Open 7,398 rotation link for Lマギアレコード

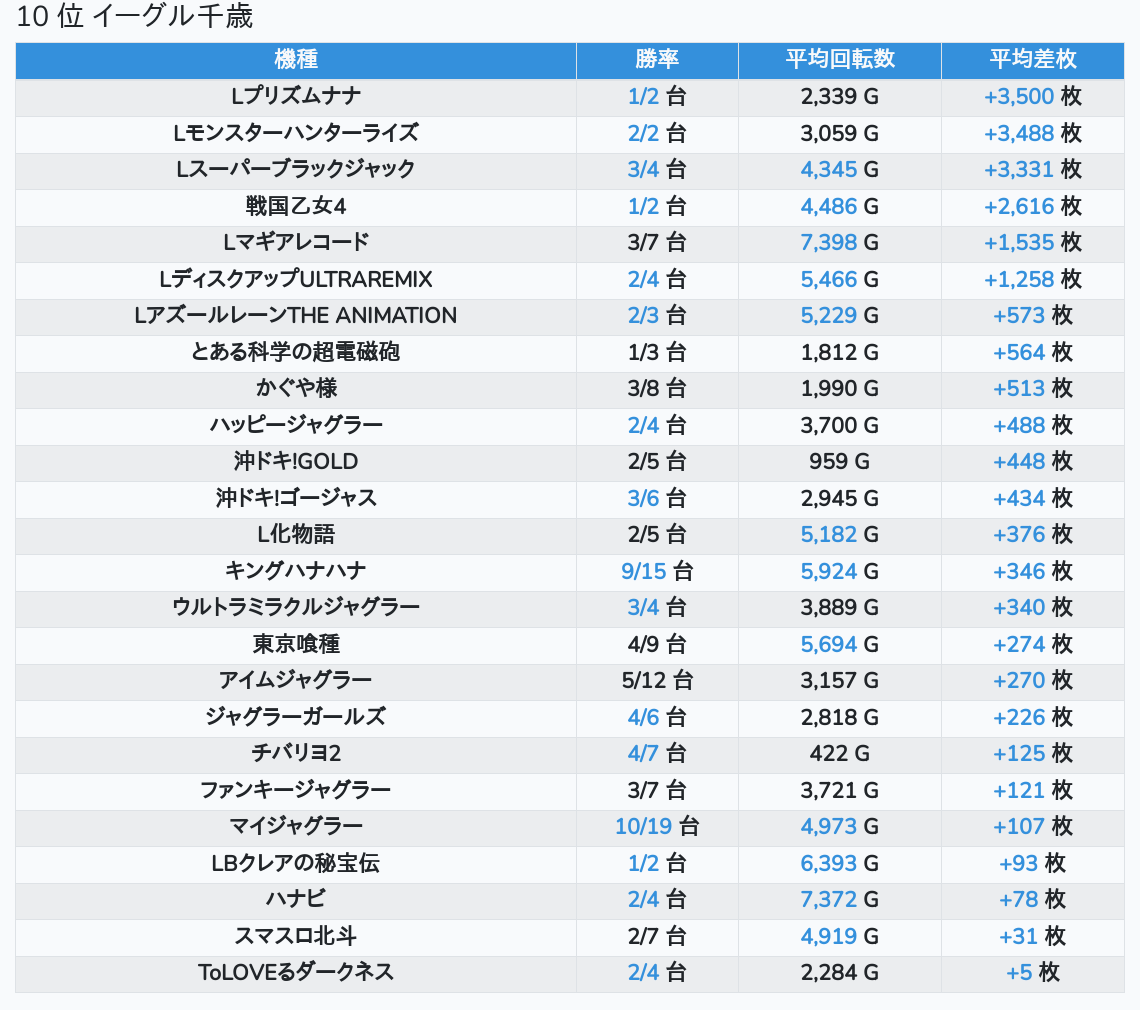tap(828, 242)
